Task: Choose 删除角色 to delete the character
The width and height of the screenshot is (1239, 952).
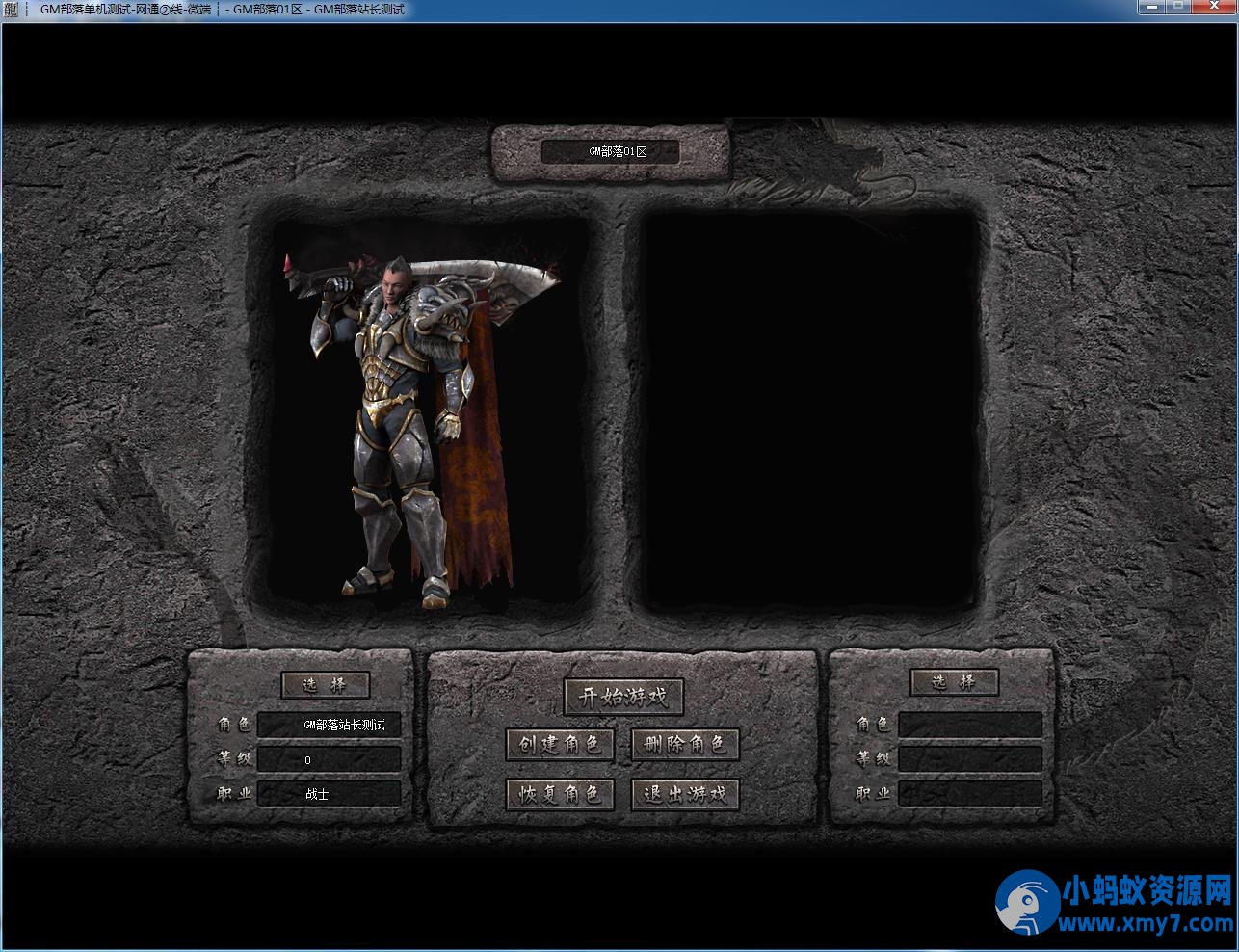Action: coord(685,744)
